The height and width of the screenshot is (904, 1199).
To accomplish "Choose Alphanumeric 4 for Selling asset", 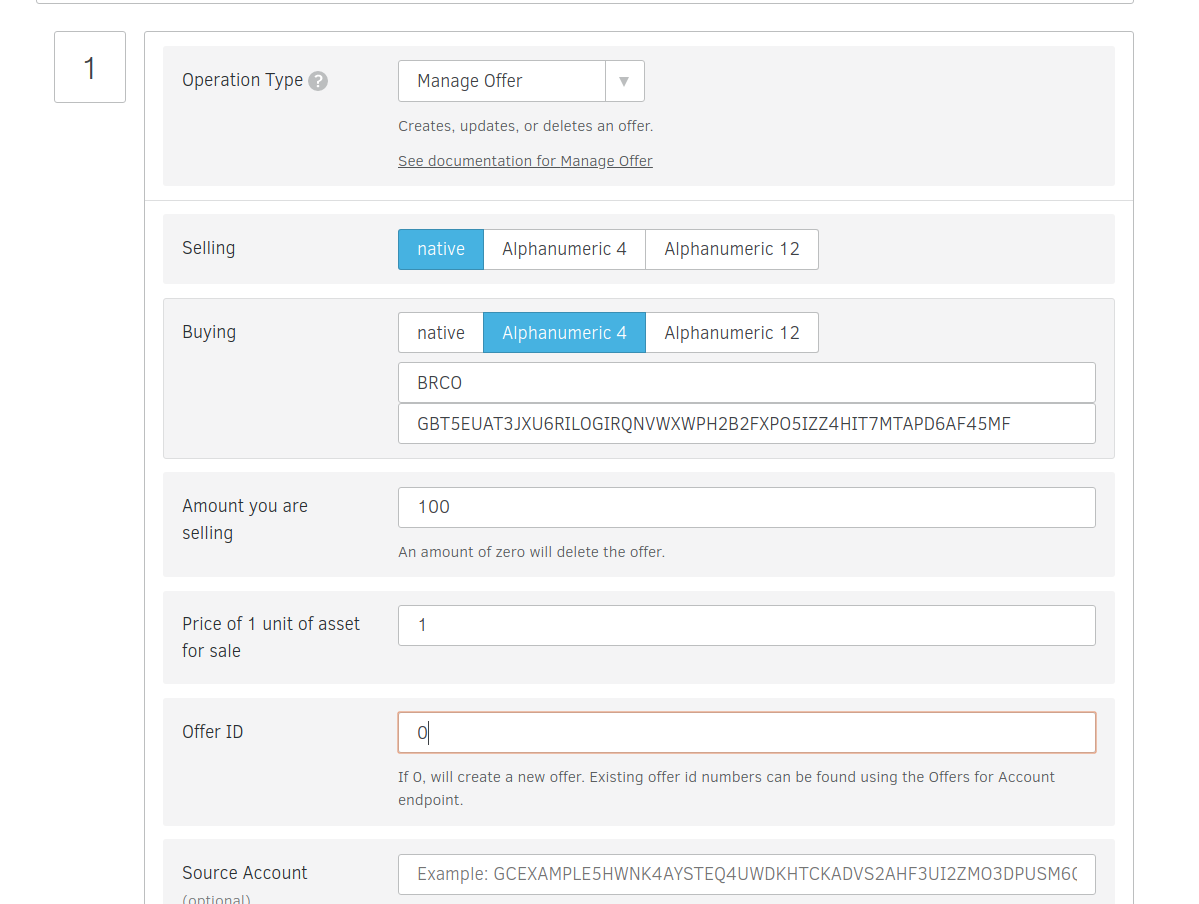I will coord(564,249).
